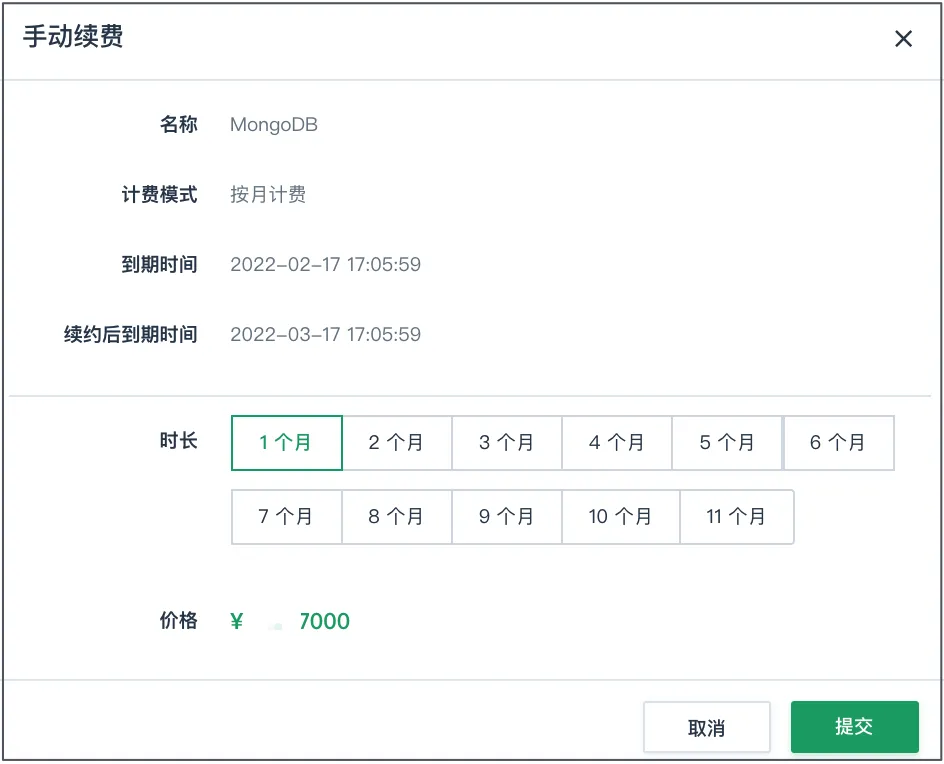Click the 名称 label
The image size is (944, 764).
click(x=179, y=125)
